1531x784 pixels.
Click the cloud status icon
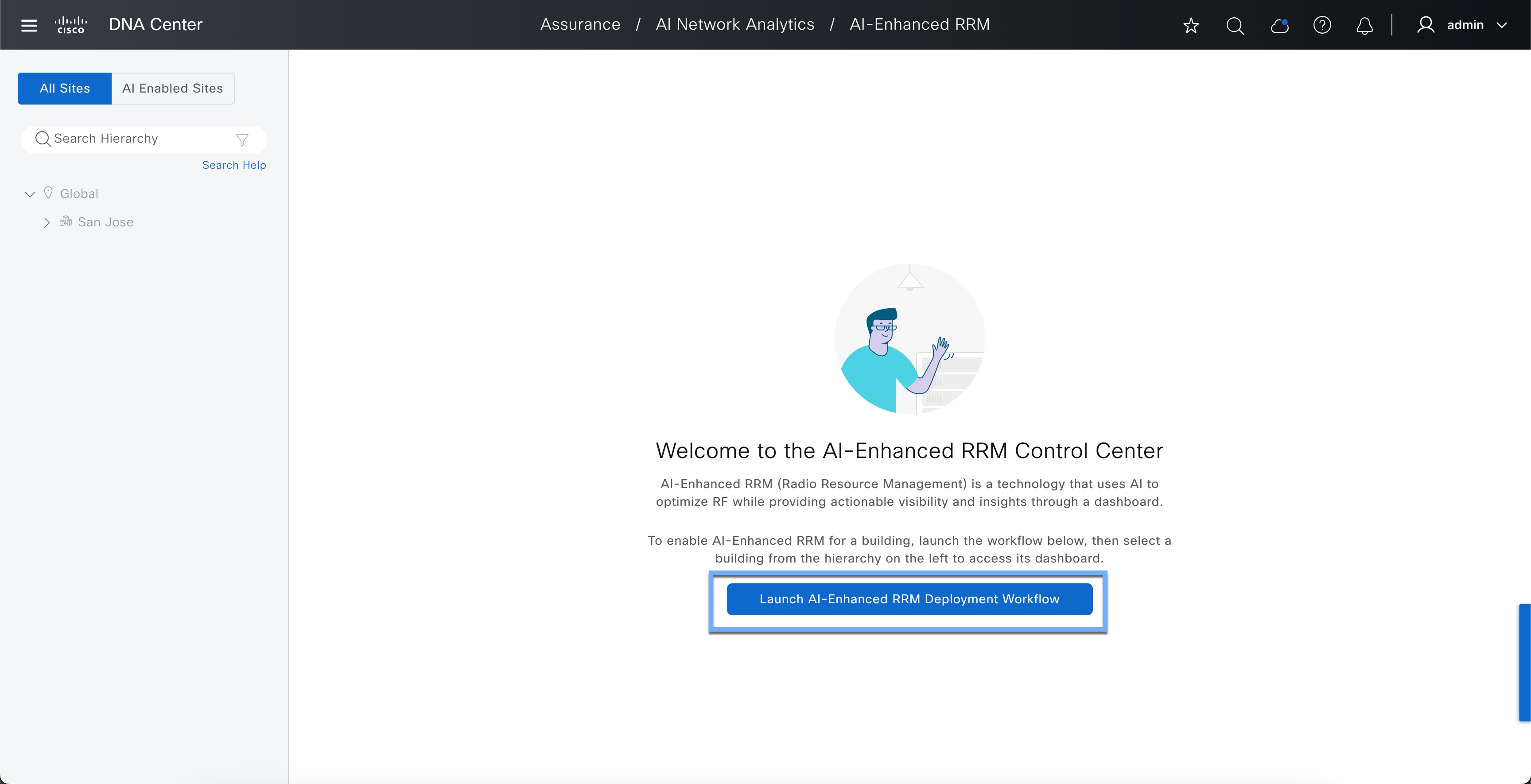tap(1278, 25)
